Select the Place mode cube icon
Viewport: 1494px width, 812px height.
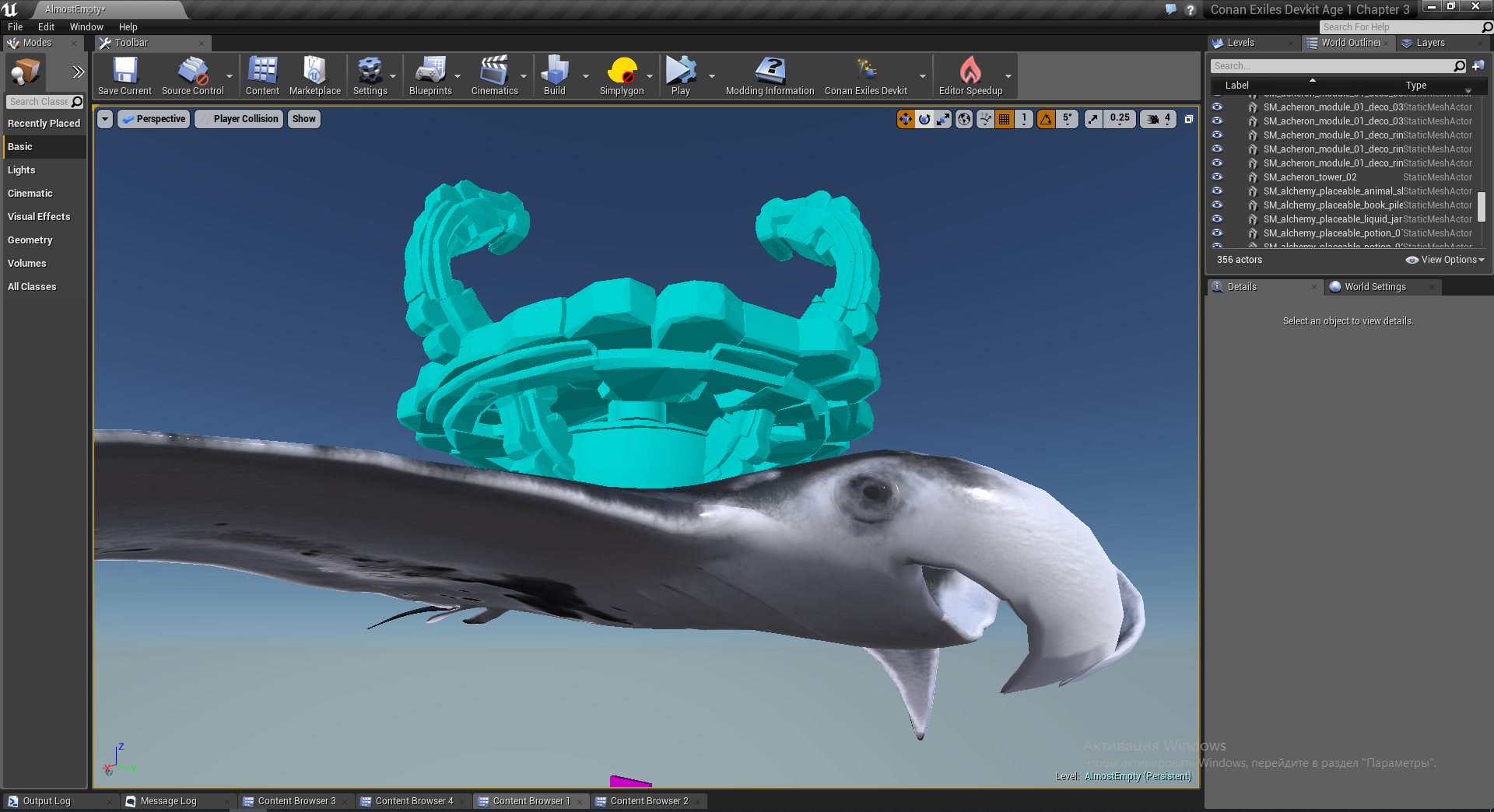(x=25, y=72)
